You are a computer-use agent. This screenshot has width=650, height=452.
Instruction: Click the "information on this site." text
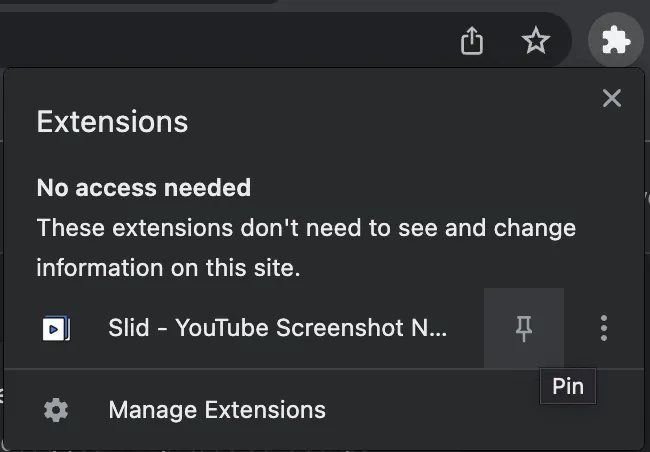tap(168, 268)
